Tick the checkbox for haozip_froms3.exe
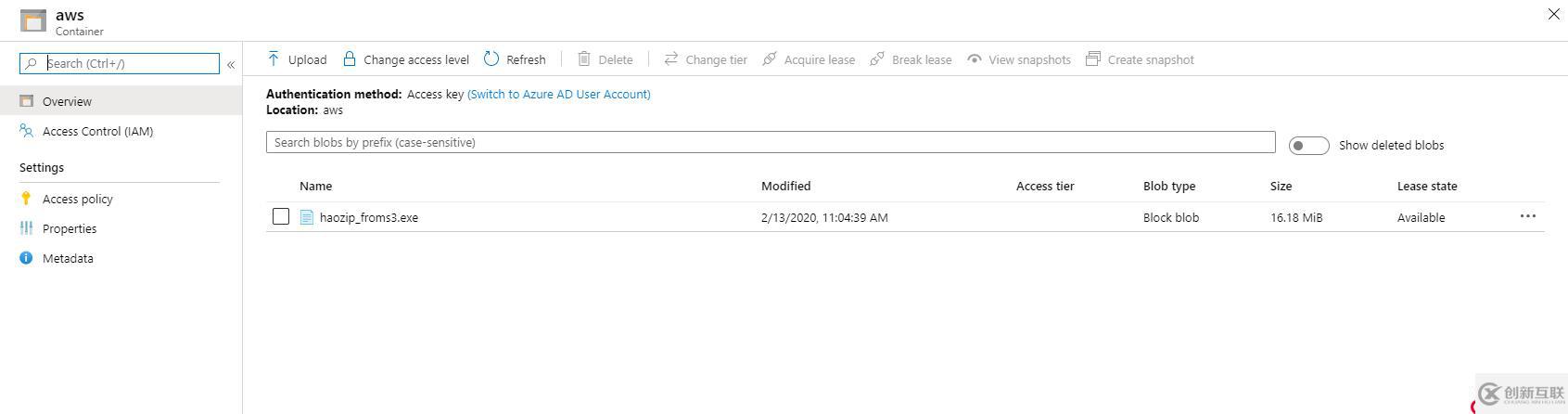 (x=281, y=216)
